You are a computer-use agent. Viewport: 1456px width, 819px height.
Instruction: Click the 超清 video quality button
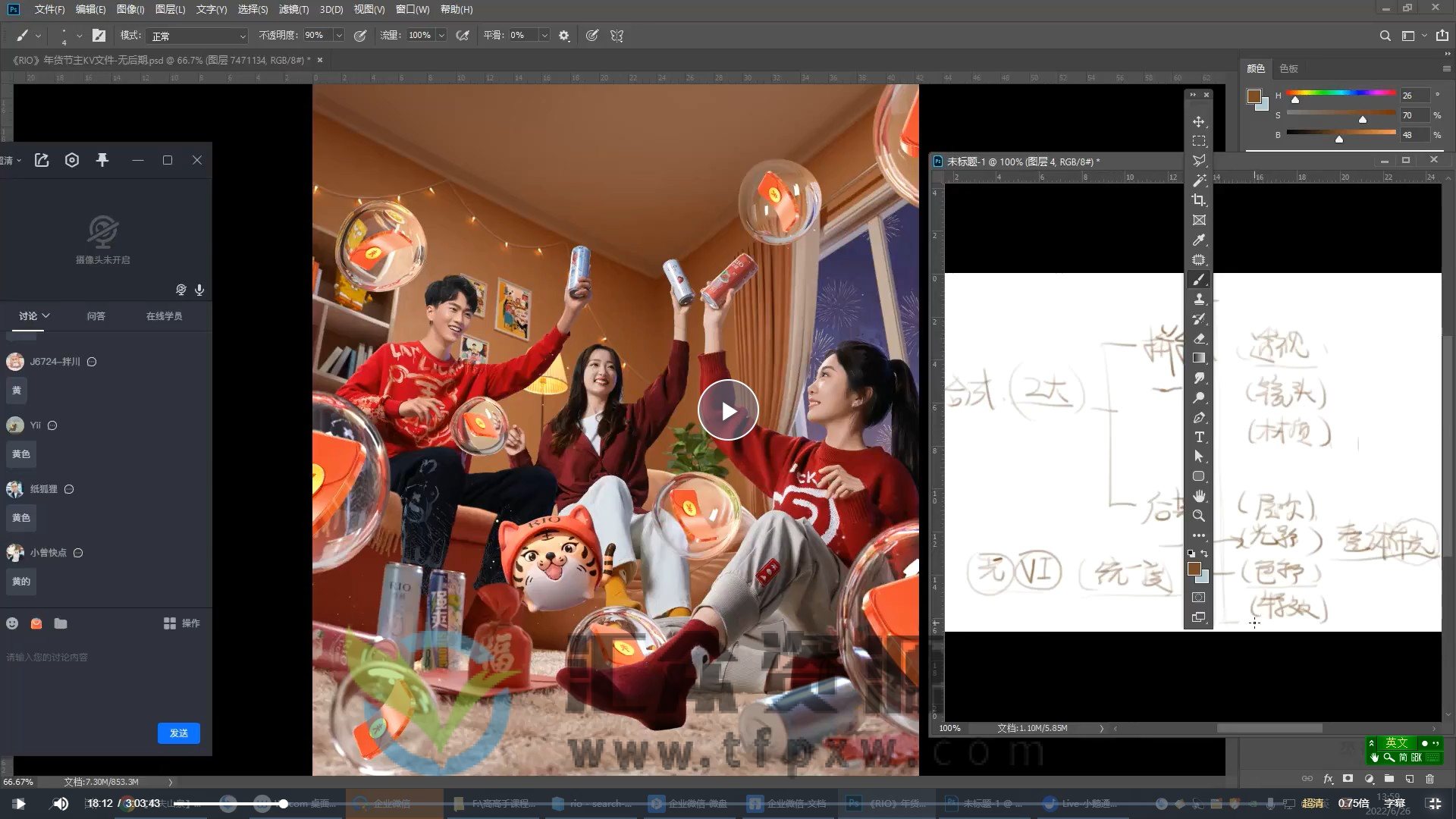coord(1313,803)
